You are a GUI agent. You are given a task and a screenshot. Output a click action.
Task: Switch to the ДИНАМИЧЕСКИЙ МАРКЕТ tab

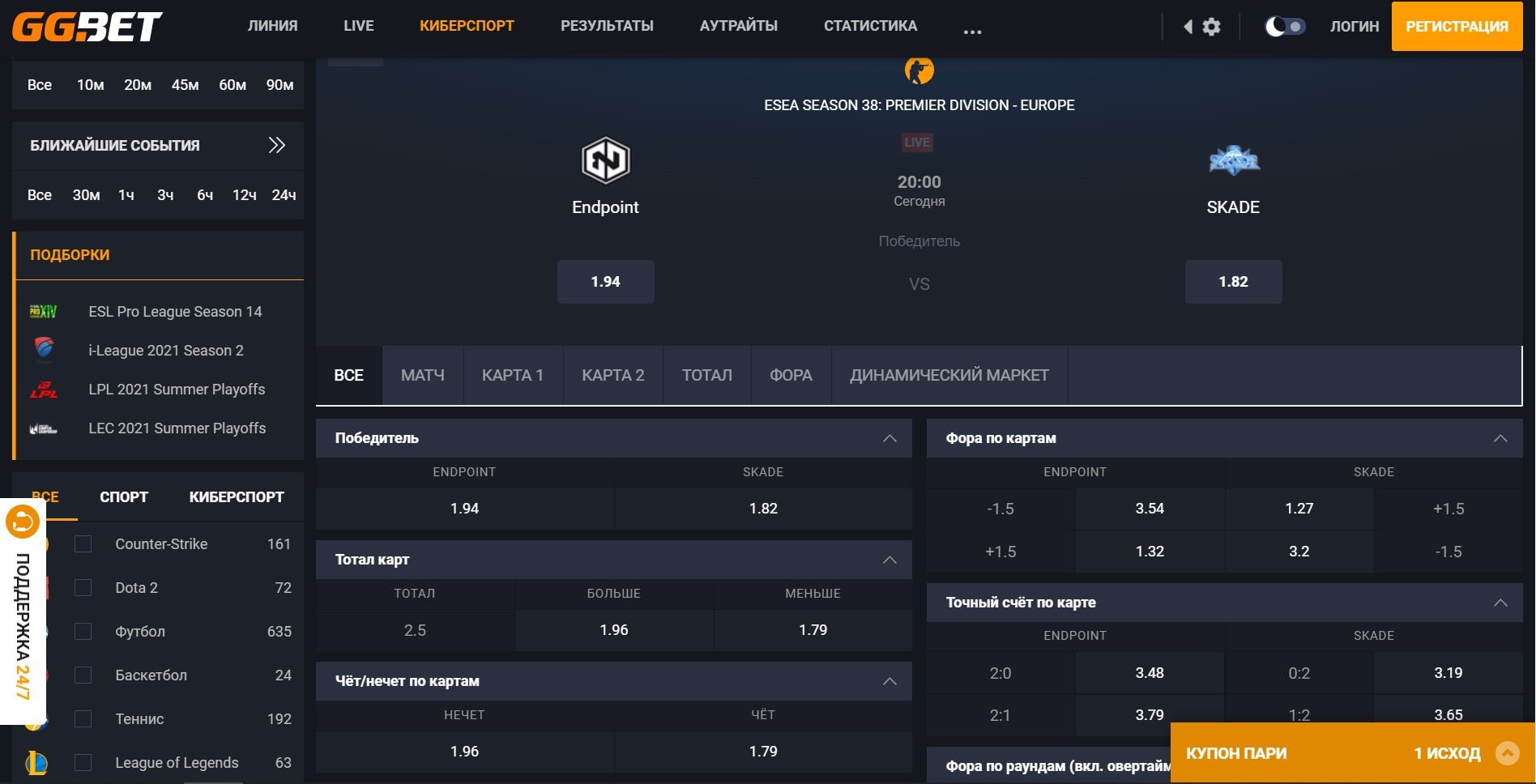pyautogui.click(x=949, y=375)
